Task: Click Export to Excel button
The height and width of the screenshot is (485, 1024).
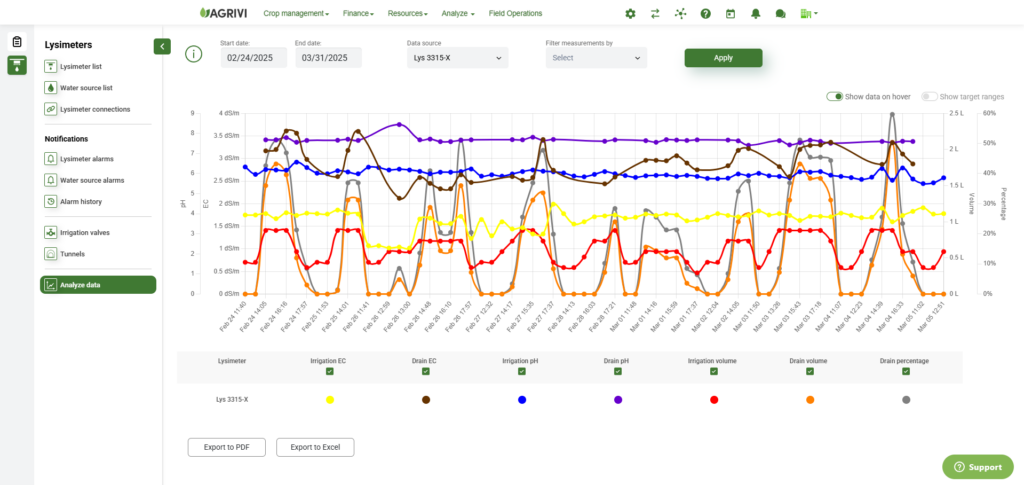Action: point(315,447)
